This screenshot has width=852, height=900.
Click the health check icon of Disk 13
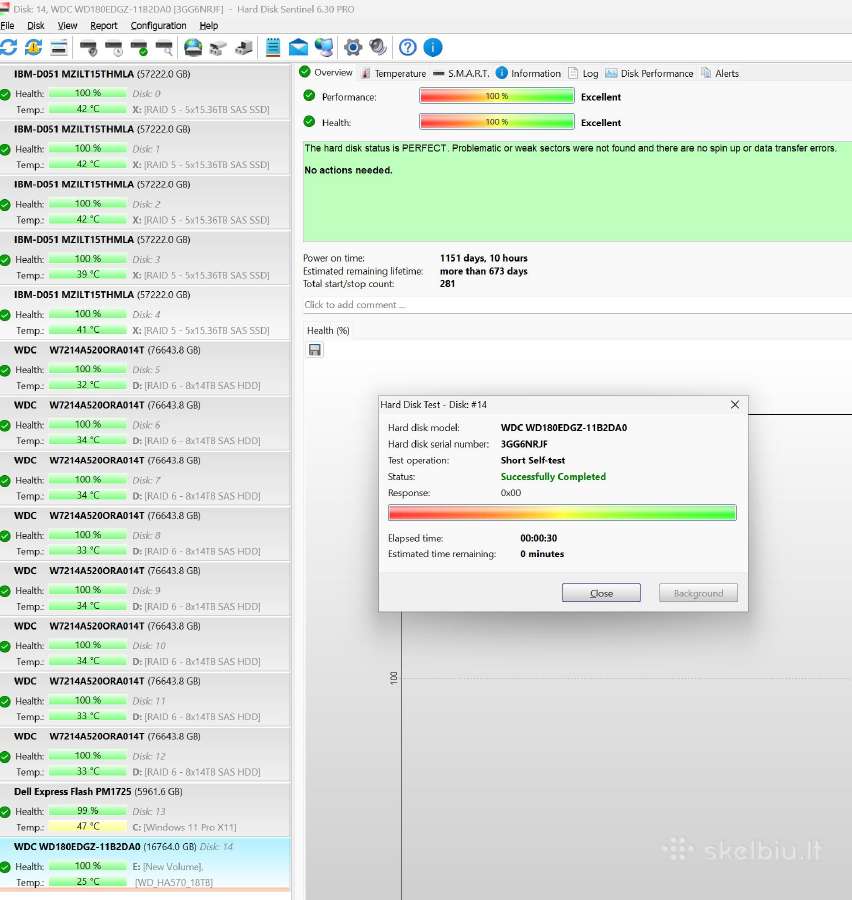pyautogui.click(x=5, y=812)
